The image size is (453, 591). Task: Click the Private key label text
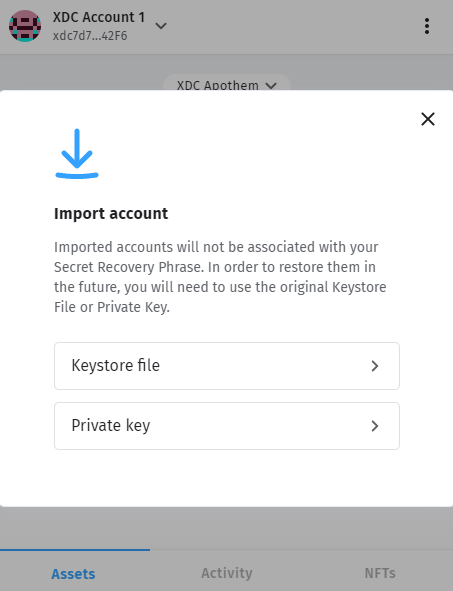(x=110, y=426)
